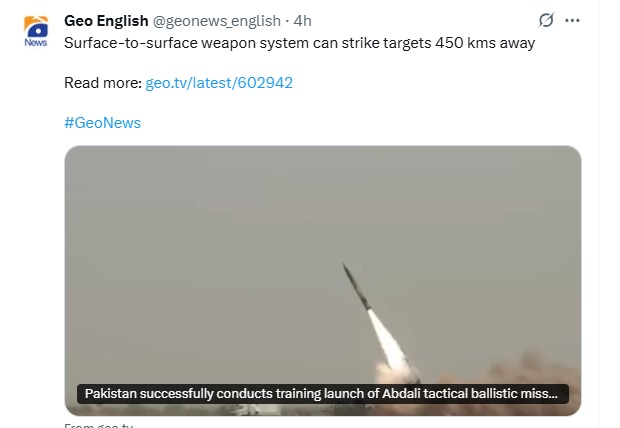
Task: Click the 'News' label under Geo logo
Action: (36, 42)
